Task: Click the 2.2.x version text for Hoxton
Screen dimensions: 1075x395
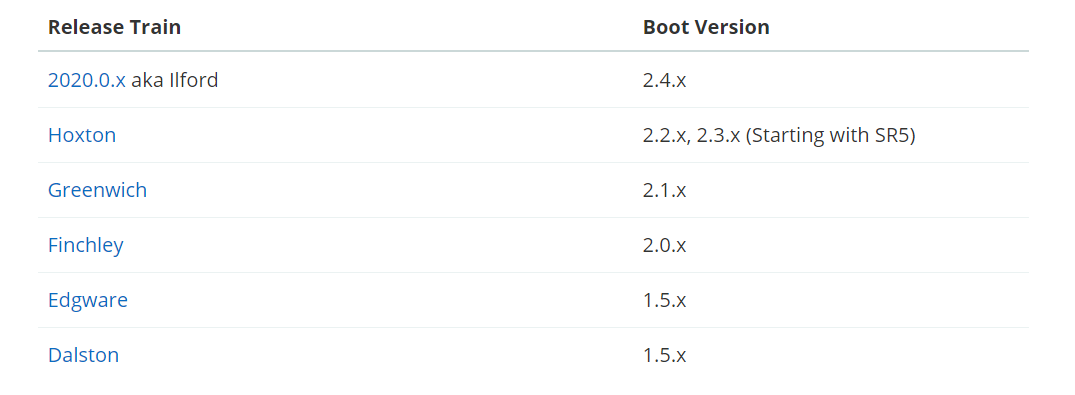Action: pos(664,135)
